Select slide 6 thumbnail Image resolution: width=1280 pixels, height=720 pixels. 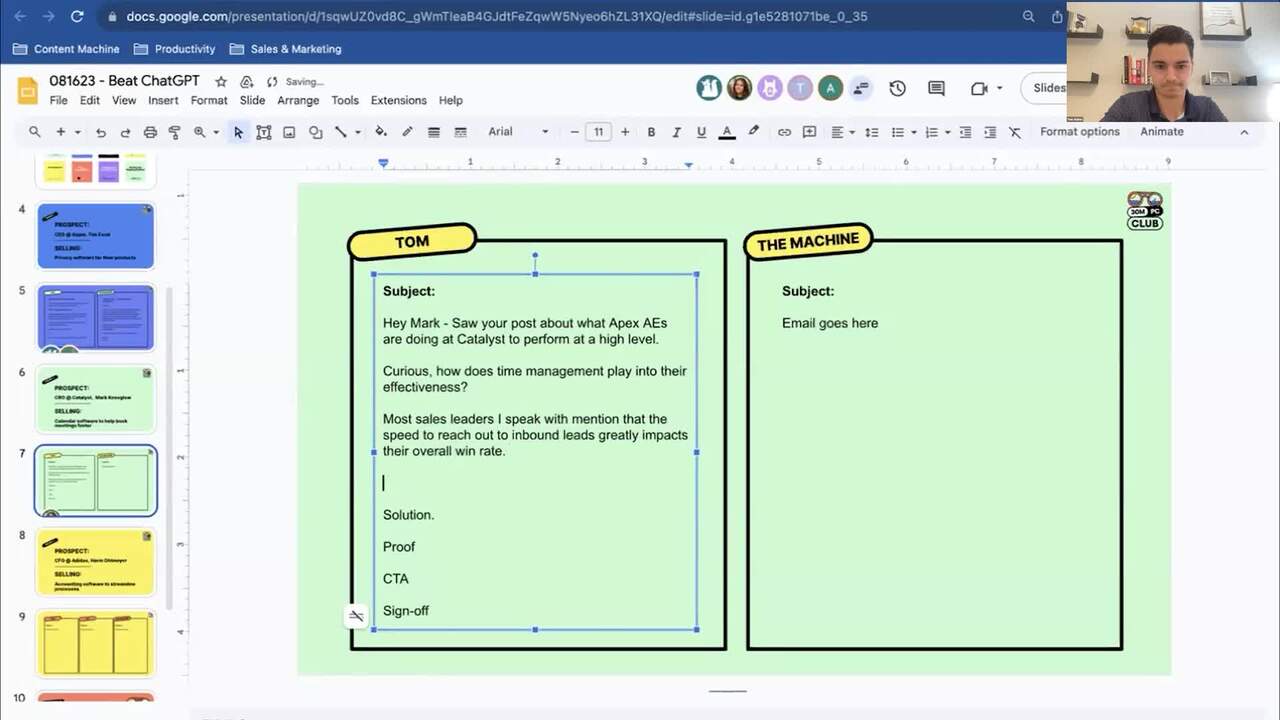(x=96, y=399)
